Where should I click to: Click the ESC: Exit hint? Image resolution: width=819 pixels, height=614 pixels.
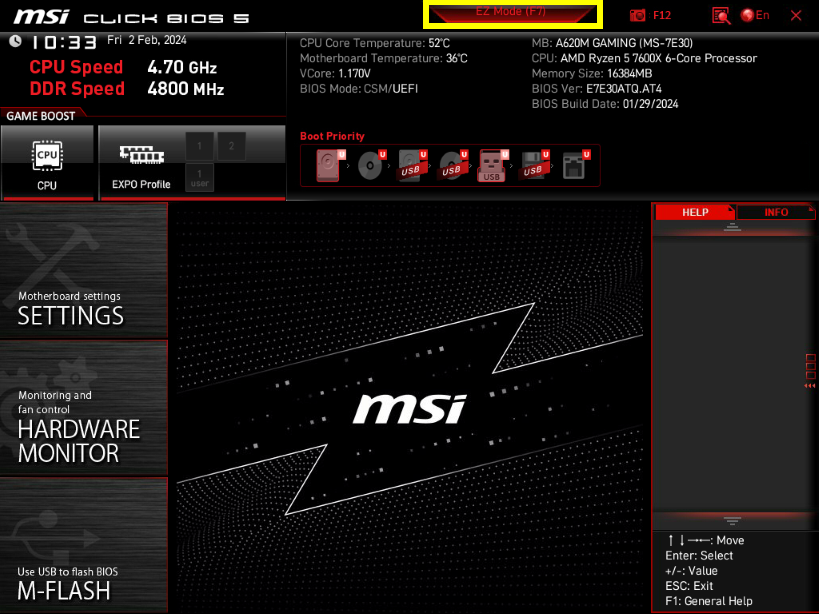click(689, 586)
